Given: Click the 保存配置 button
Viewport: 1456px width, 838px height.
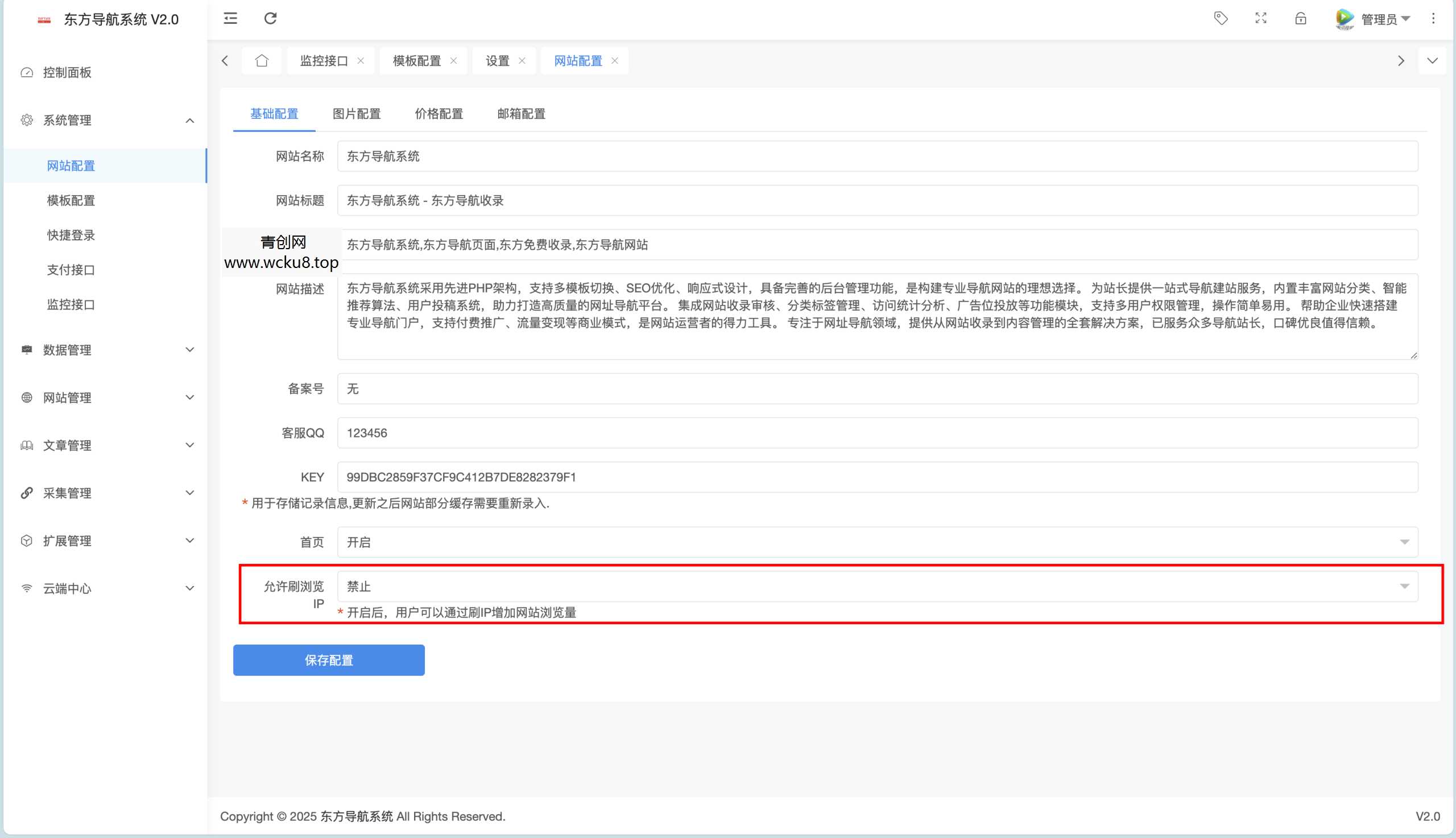Looking at the screenshot, I should coord(329,660).
